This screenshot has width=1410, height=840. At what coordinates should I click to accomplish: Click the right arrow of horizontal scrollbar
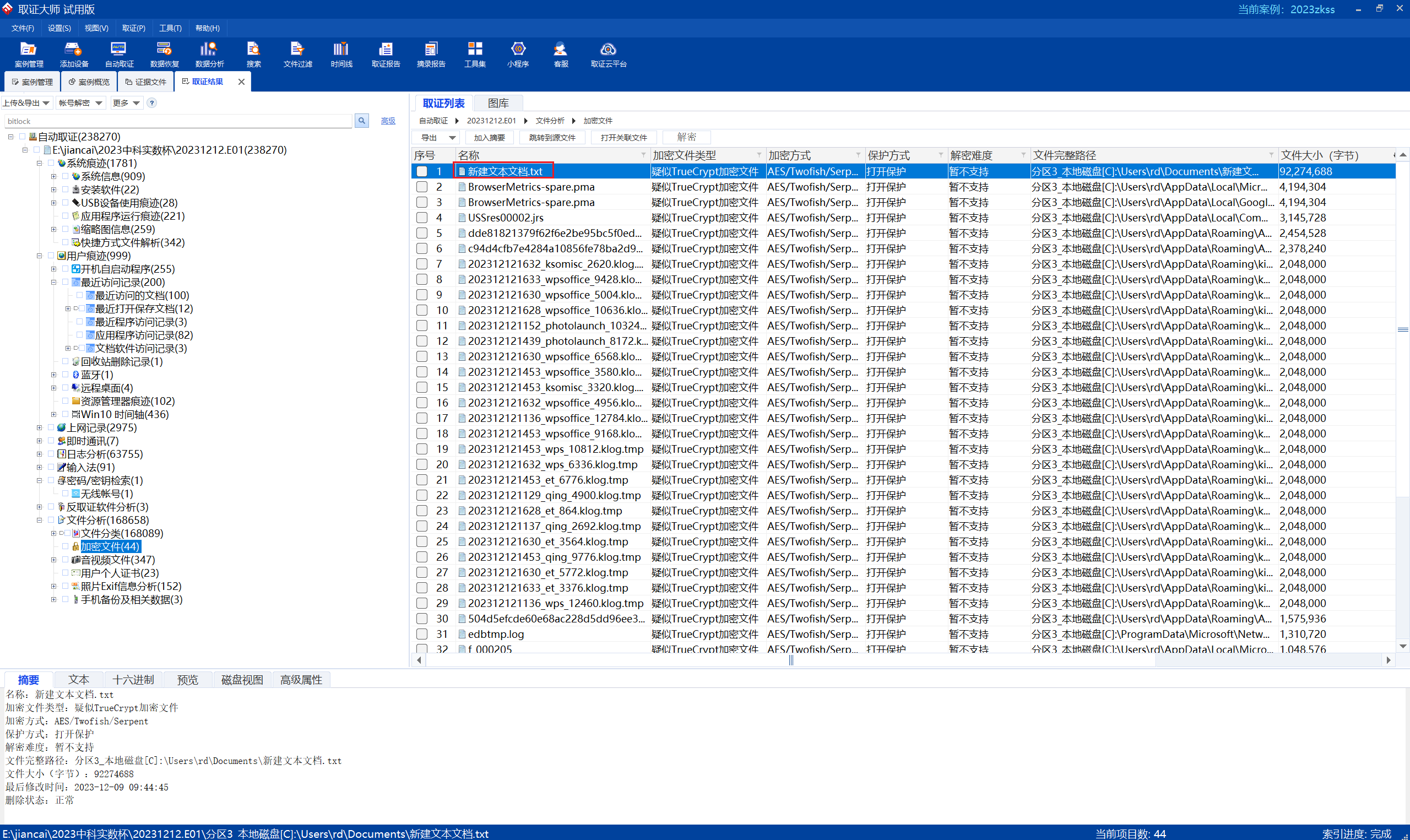click(1389, 660)
